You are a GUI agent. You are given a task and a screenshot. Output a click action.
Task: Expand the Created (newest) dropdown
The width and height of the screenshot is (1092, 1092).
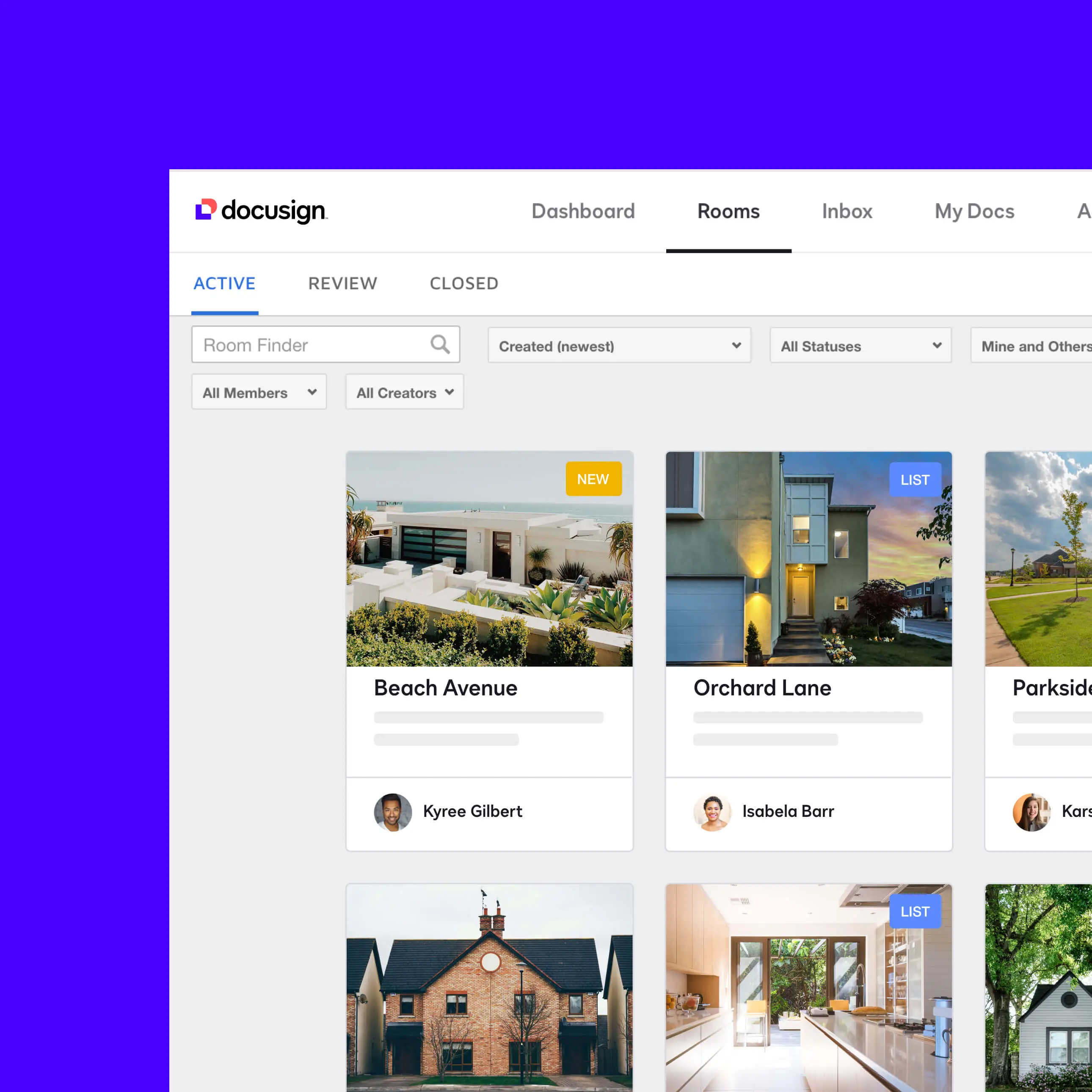(618, 346)
